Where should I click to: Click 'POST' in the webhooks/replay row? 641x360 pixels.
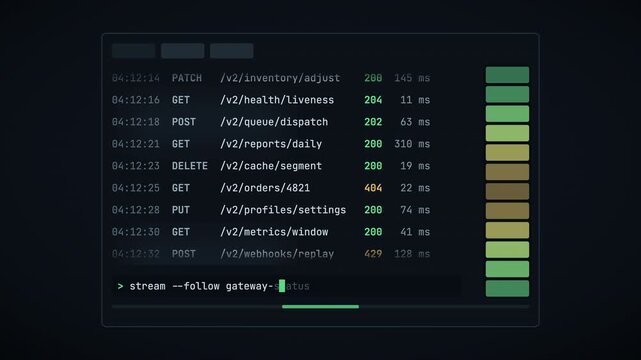pos(184,254)
